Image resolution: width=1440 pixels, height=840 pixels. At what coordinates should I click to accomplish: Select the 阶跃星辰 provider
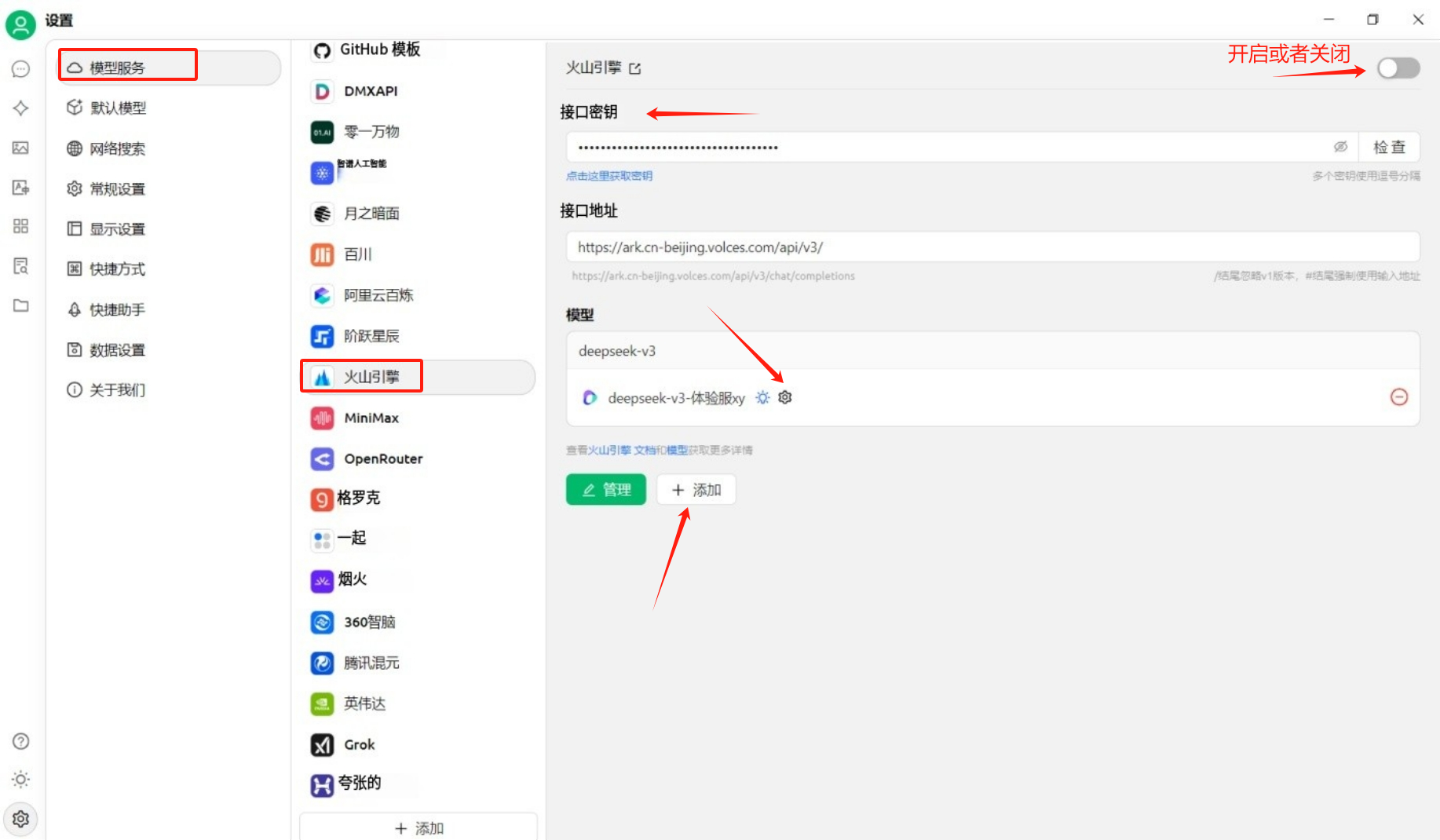[418, 336]
